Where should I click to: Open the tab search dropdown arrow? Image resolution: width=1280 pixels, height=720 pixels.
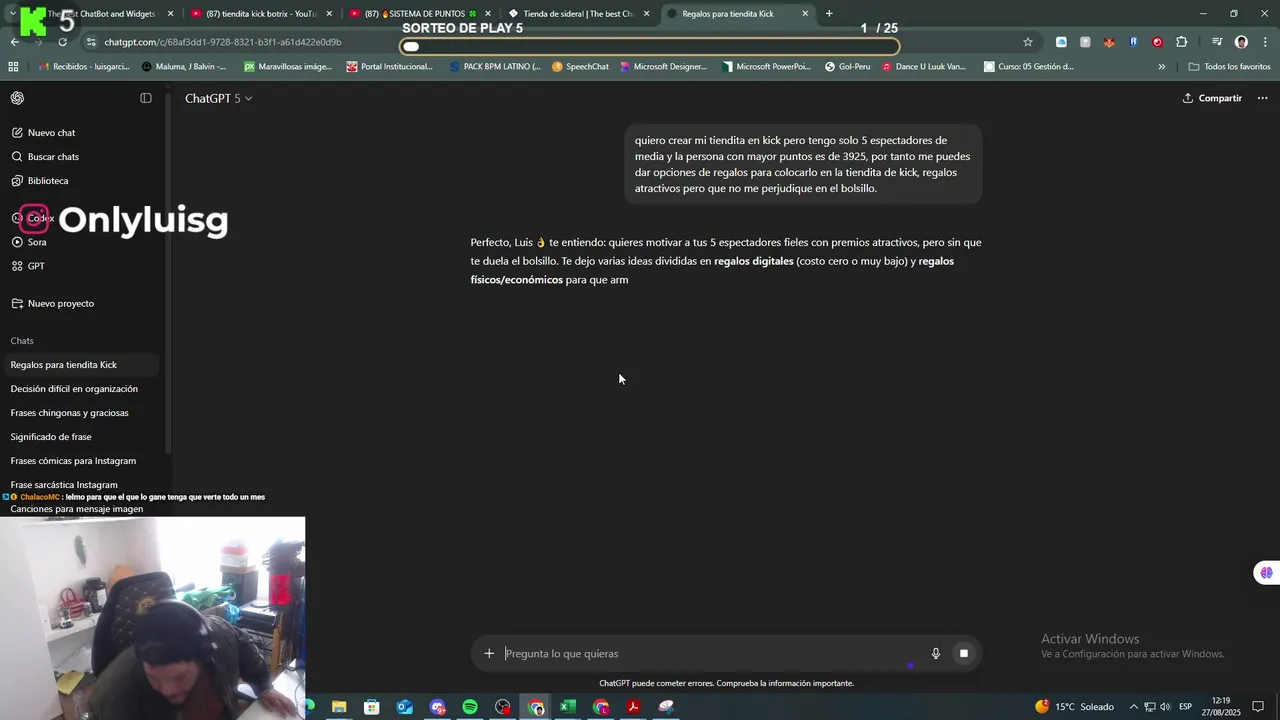[12, 14]
